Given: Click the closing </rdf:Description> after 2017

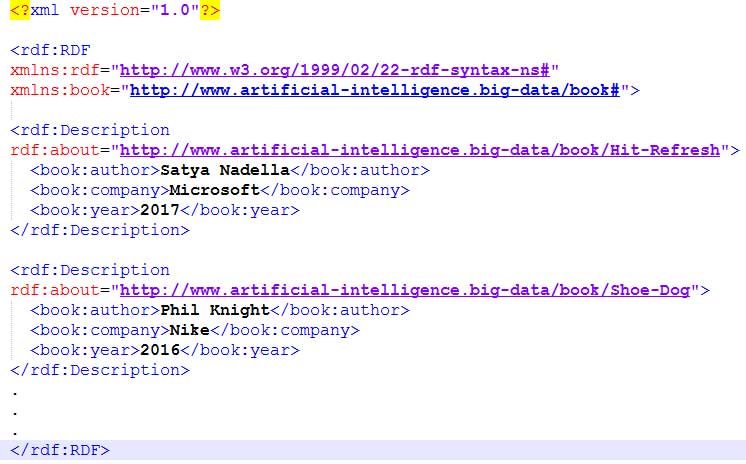Looking at the screenshot, I should 100,230.
